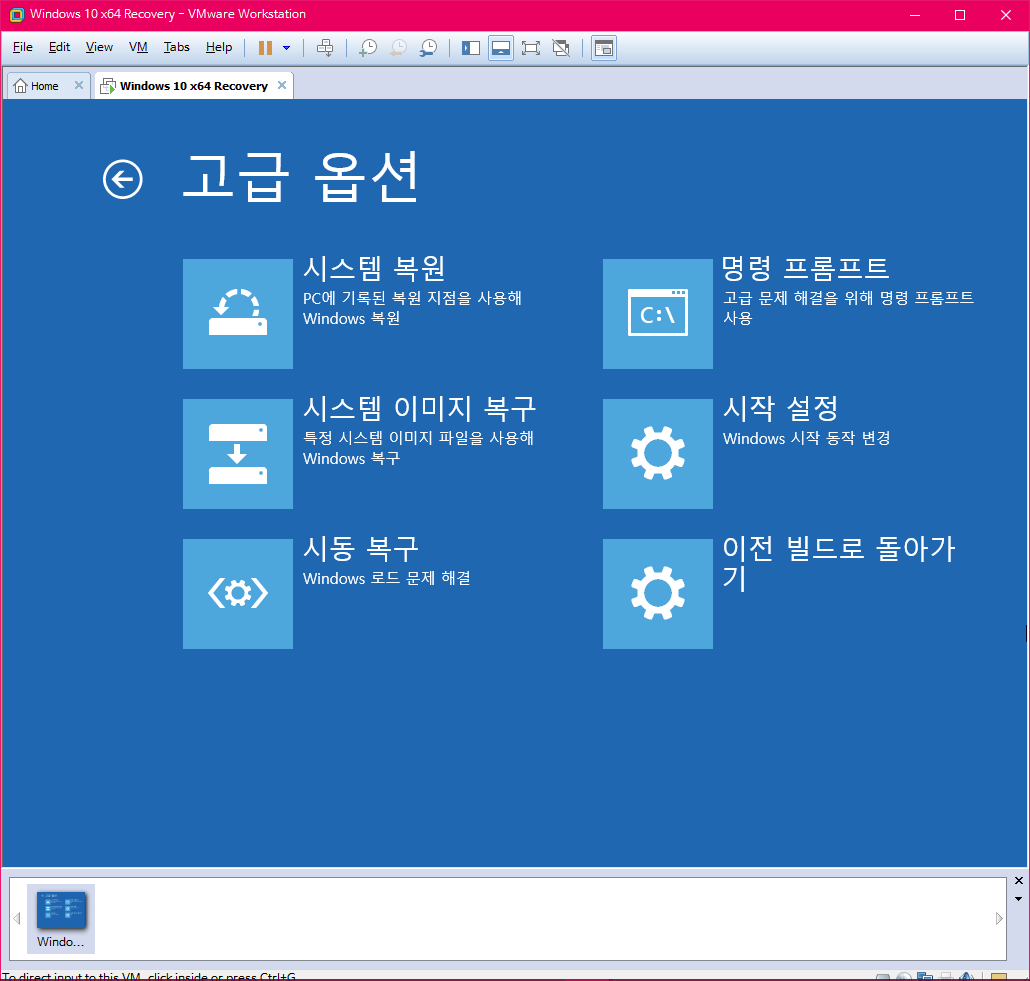Enter Unity mode
Image resolution: width=1030 pixels, height=981 pixels.
[561, 48]
